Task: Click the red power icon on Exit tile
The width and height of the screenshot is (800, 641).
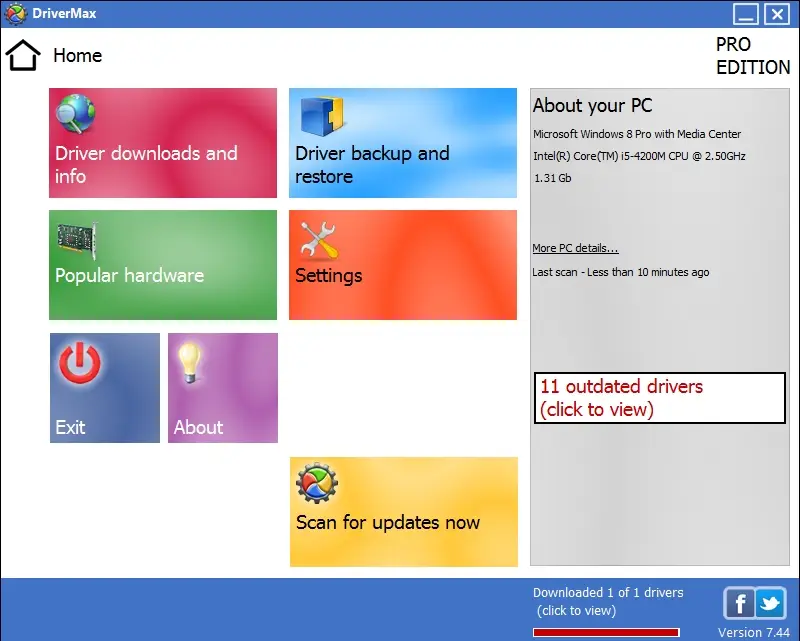Action: click(80, 363)
